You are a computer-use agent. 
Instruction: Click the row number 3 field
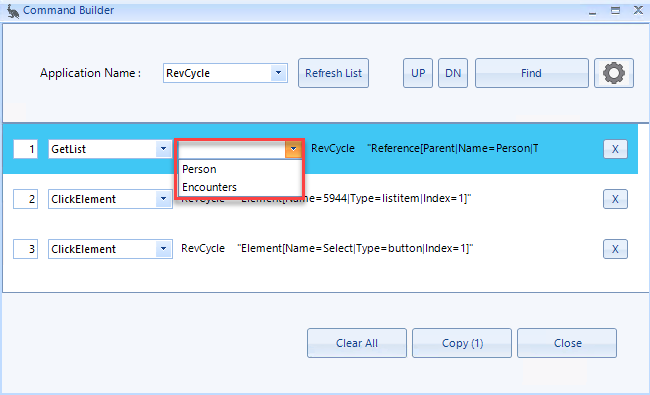26,249
